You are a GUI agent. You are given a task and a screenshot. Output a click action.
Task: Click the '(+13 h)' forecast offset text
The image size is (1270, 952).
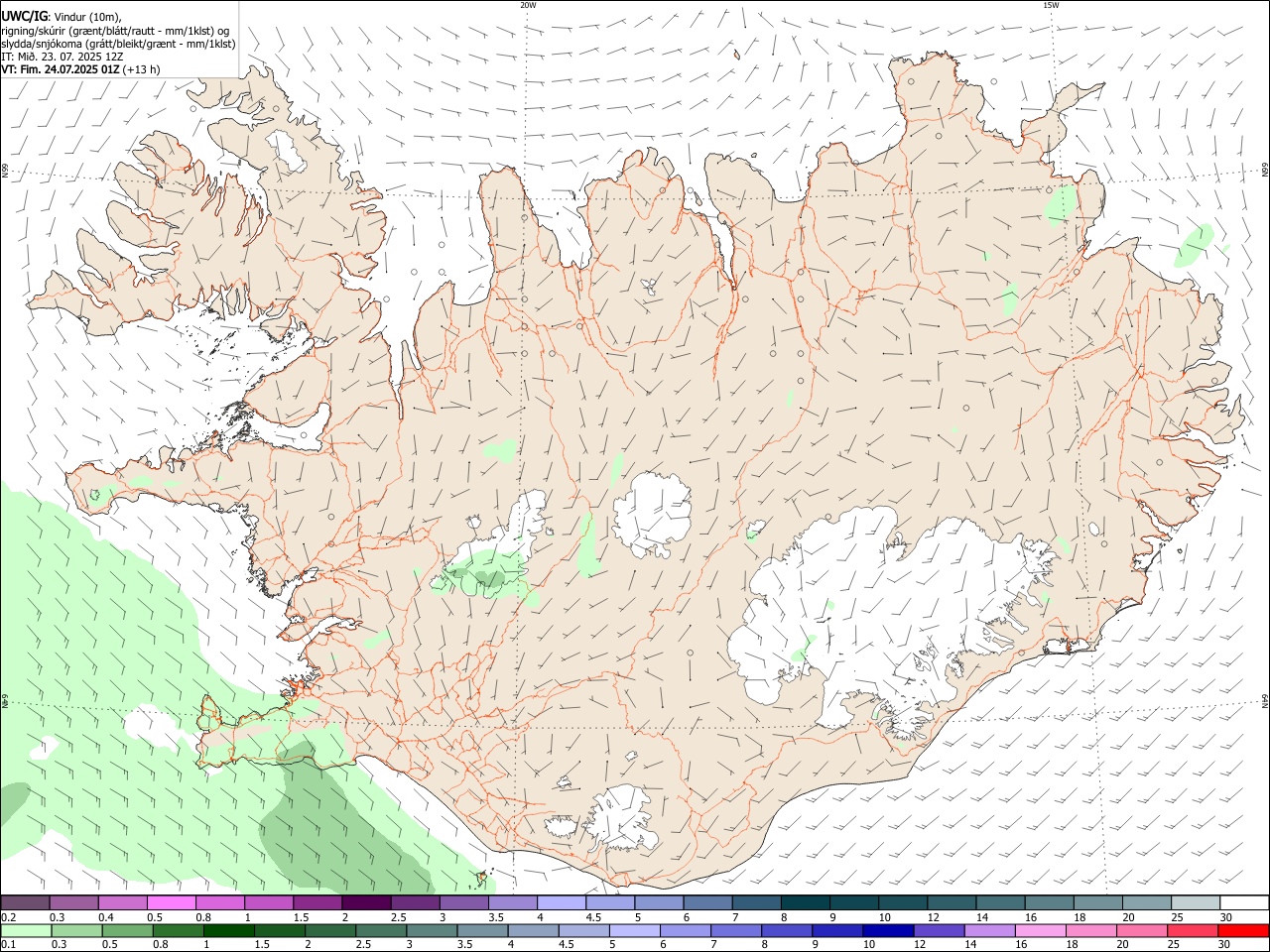(142, 69)
